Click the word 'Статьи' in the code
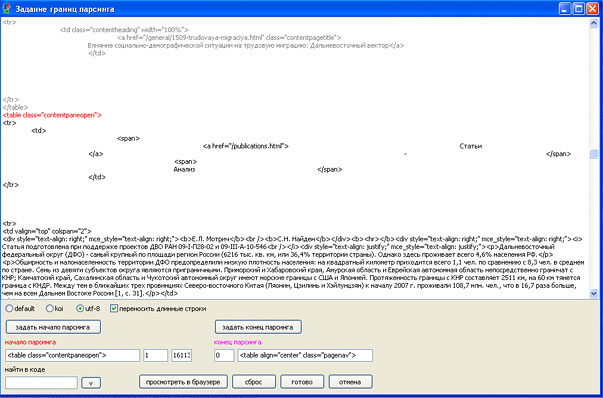This screenshot has height=398, width=603. point(471,146)
